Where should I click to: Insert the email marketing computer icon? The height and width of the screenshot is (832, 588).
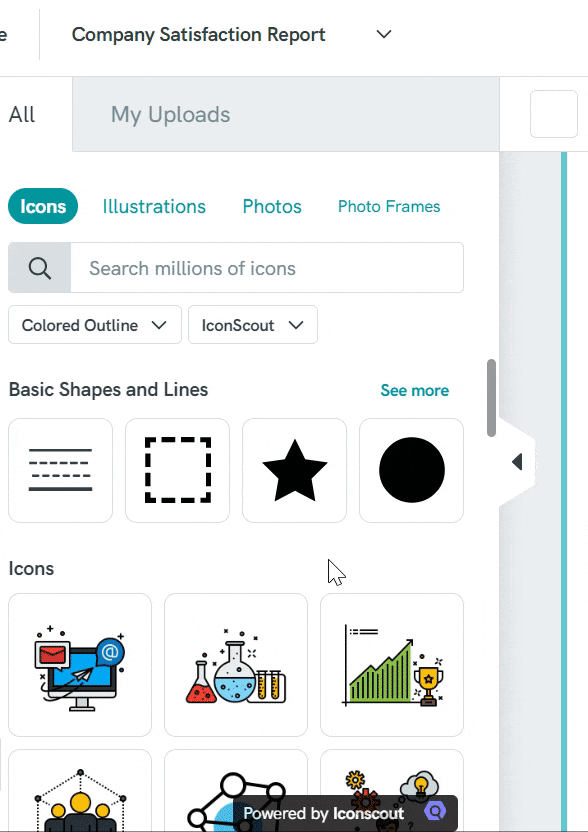[80, 664]
